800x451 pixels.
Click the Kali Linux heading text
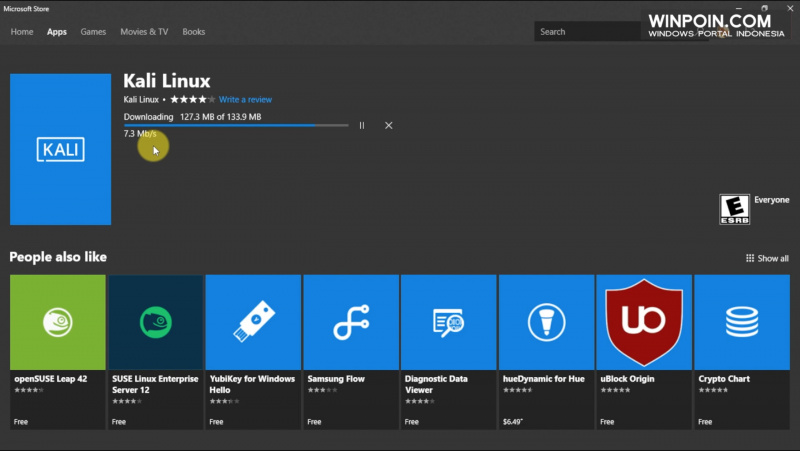pyautogui.click(x=167, y=81)
